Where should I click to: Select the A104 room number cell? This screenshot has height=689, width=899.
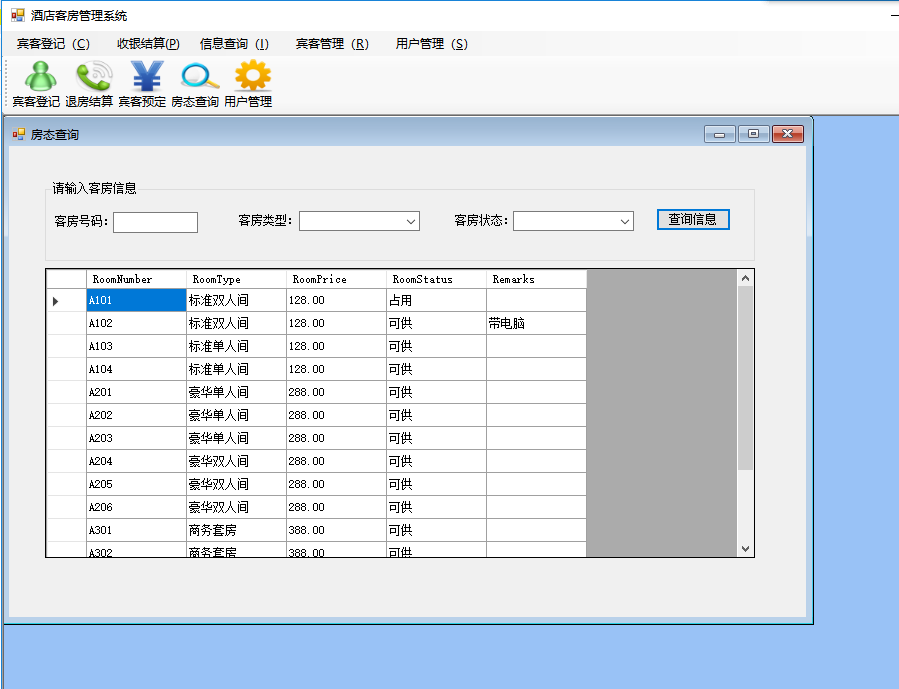pos(136,369)
